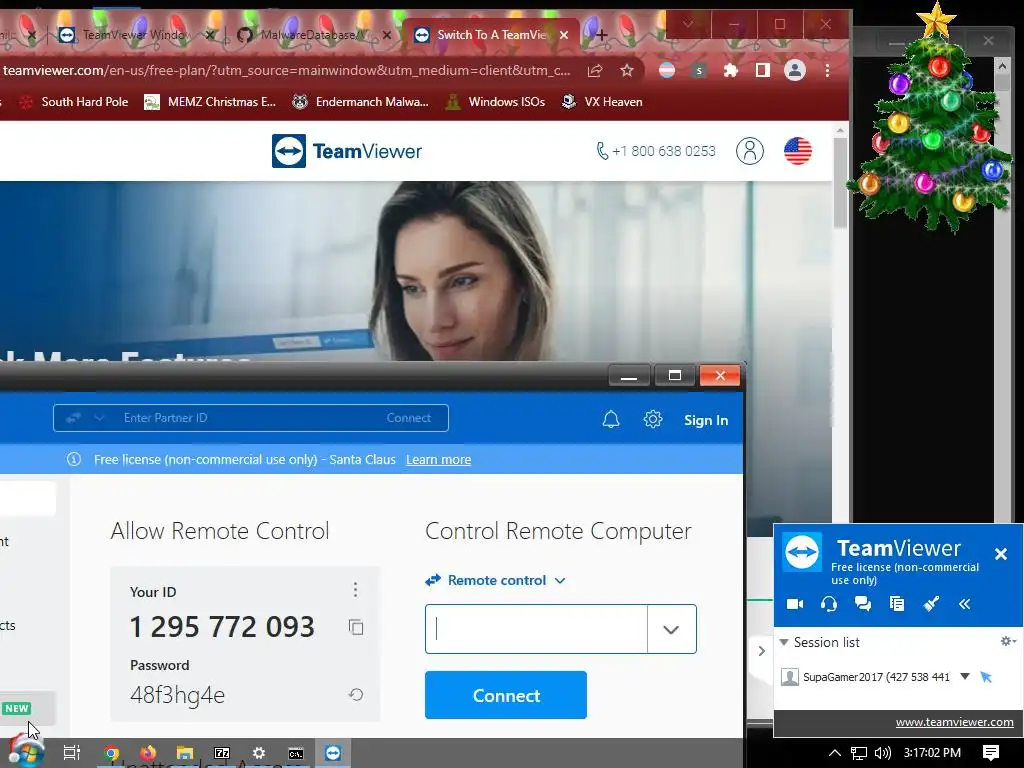Open 7-Zip from taskbar
The width and height of the screenshot is (1024, 768).
coord(222,753)
